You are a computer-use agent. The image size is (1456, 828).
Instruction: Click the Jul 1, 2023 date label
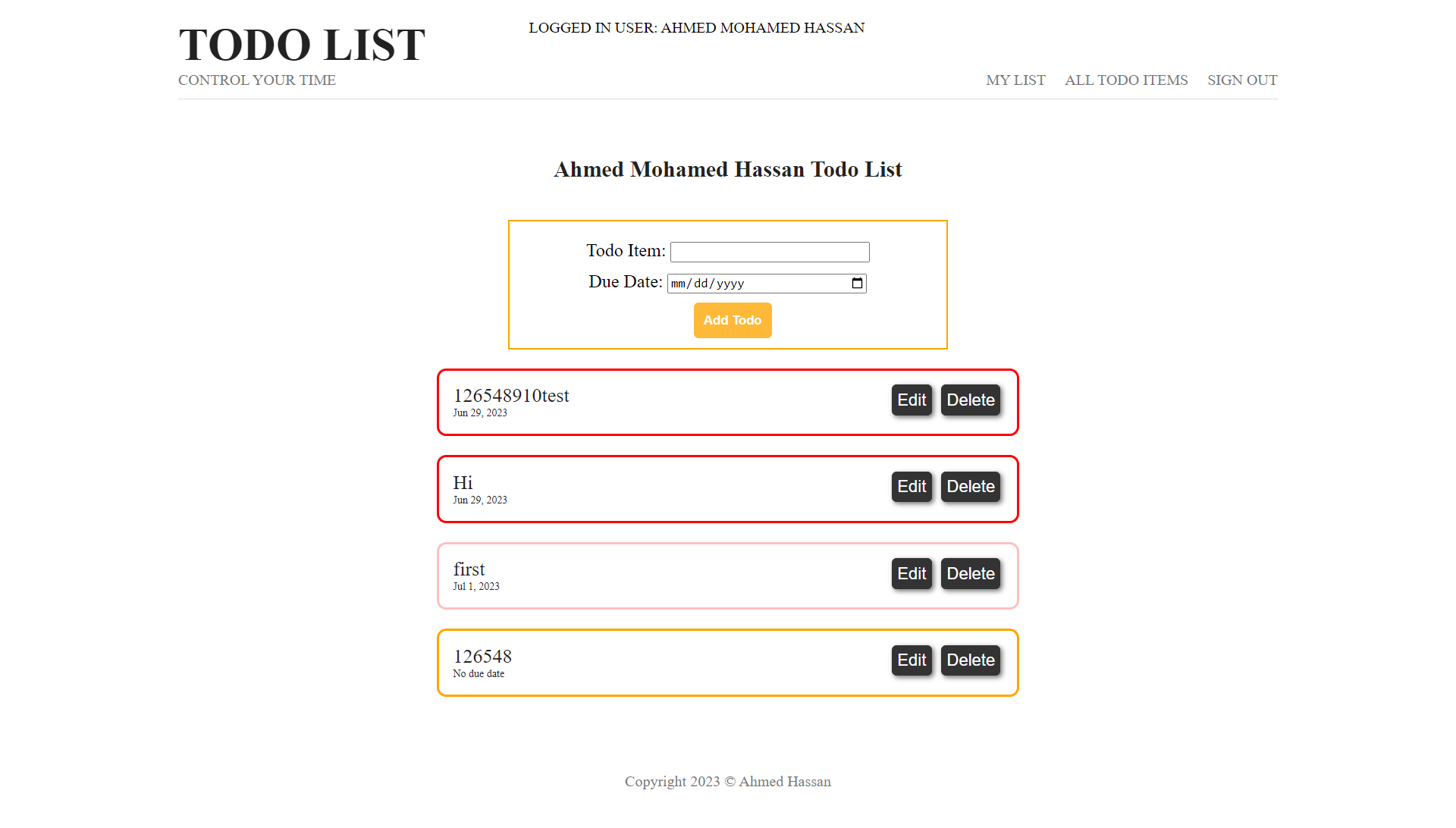click(x=476, y=587)
